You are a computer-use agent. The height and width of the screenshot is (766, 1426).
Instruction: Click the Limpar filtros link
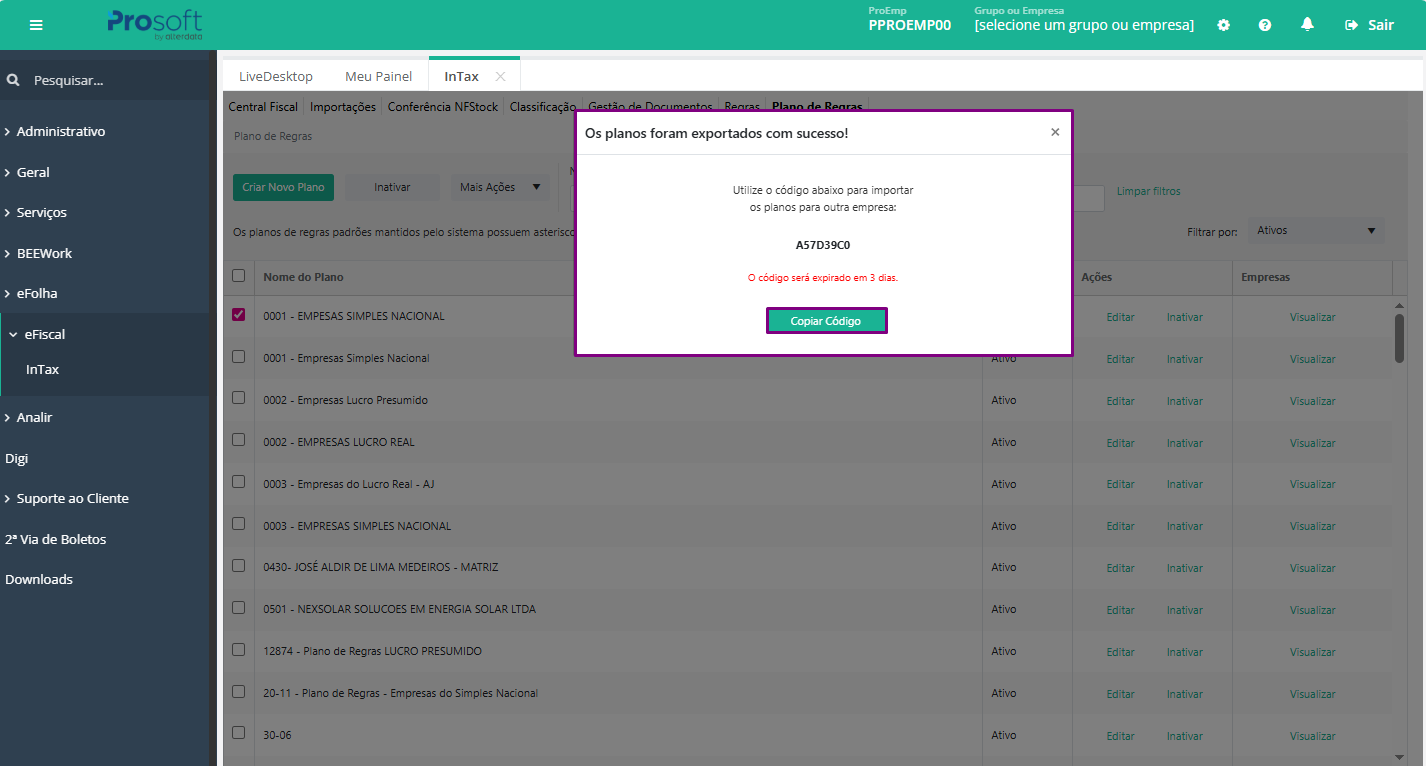click(x=1148, y=191)
